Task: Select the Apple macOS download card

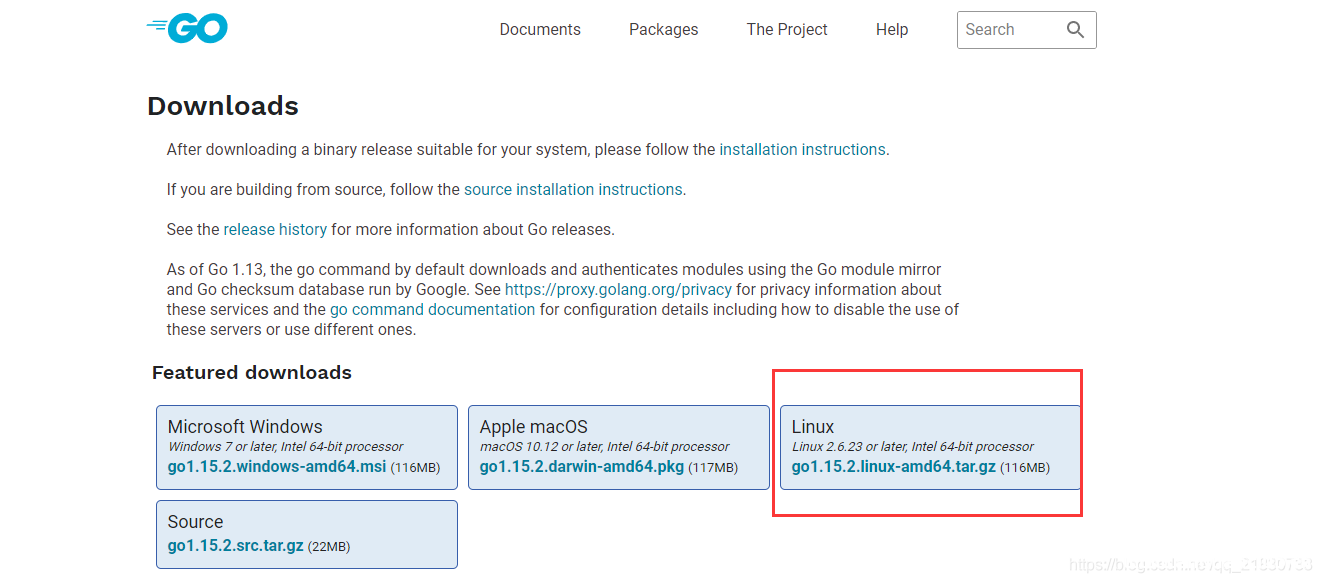Action: point(619,447)
